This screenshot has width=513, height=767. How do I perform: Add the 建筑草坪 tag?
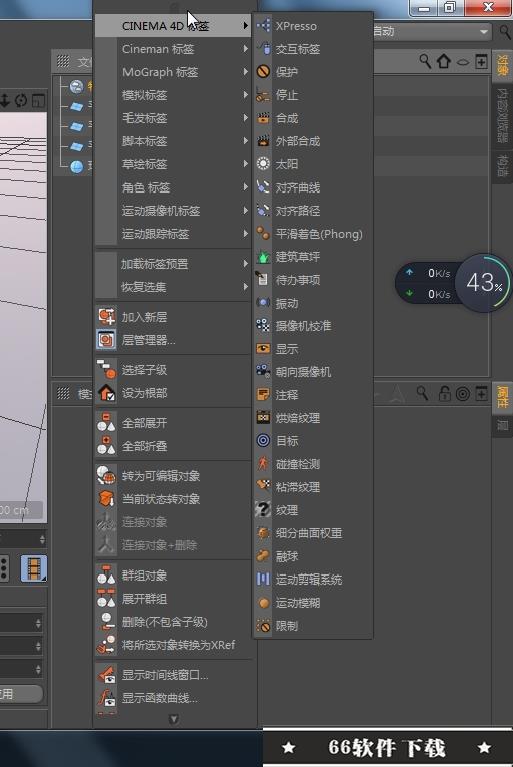312,257
